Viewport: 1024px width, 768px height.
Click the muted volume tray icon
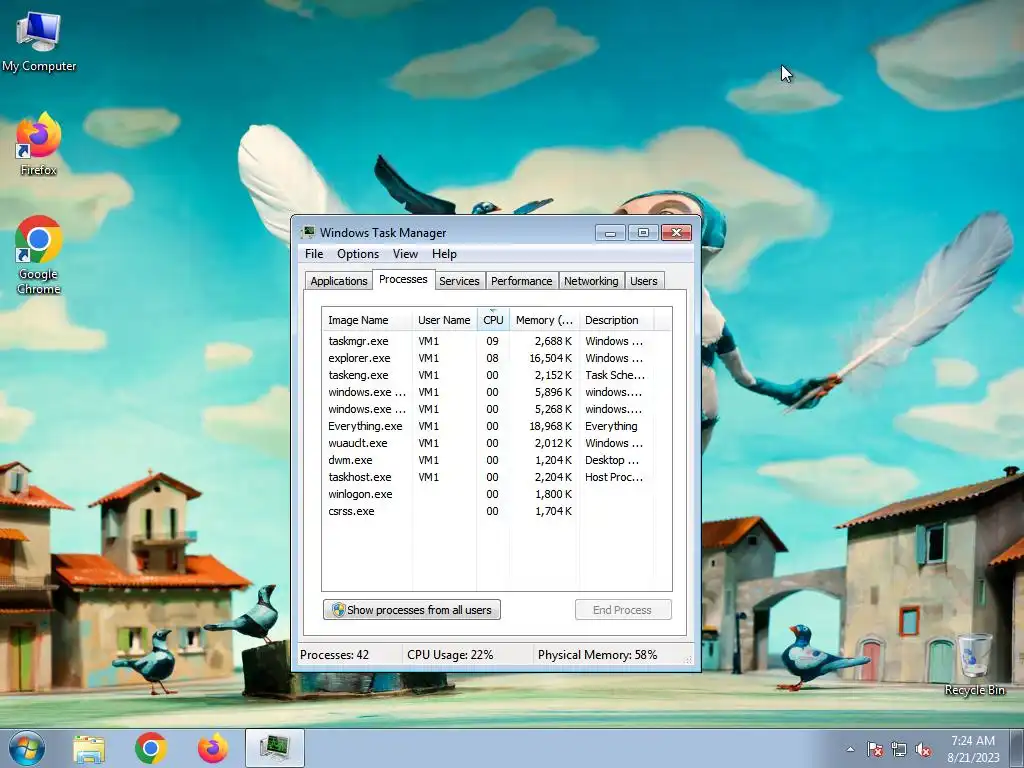(923, 749)
